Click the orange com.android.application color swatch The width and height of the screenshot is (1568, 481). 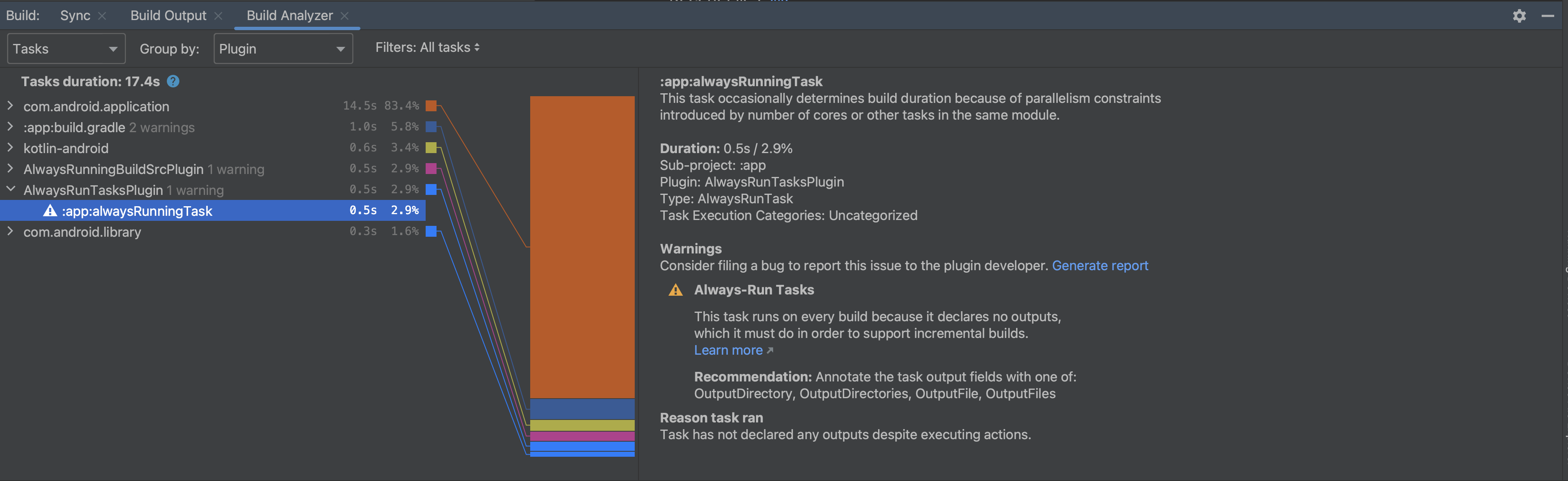(x=431, y=106)
